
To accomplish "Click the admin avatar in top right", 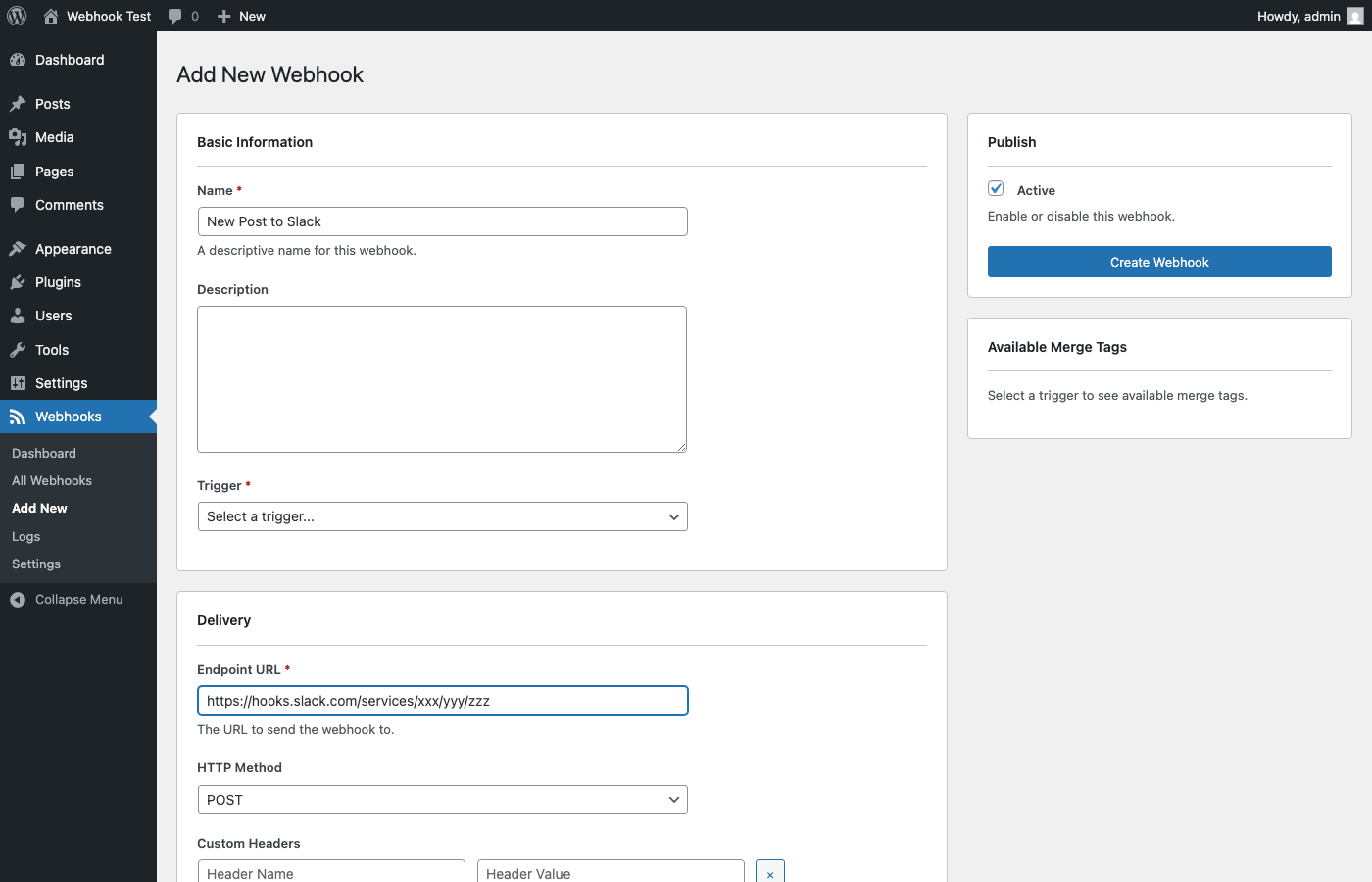I will (x=1355, y=16).
